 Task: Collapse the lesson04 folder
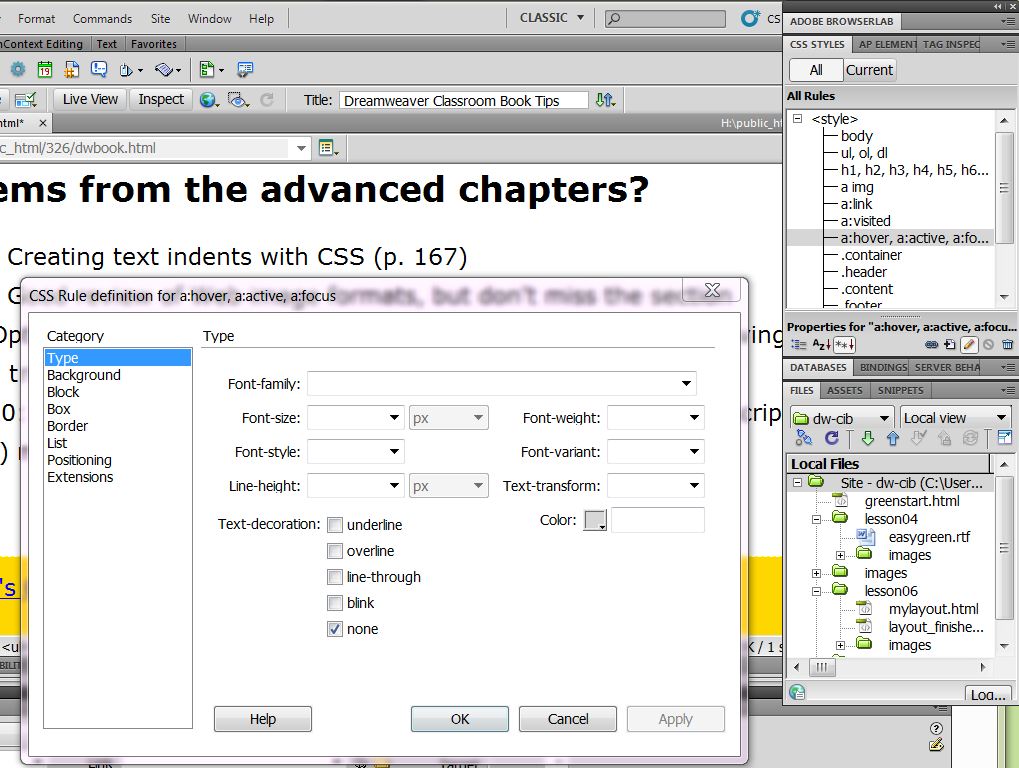(816, 519)
